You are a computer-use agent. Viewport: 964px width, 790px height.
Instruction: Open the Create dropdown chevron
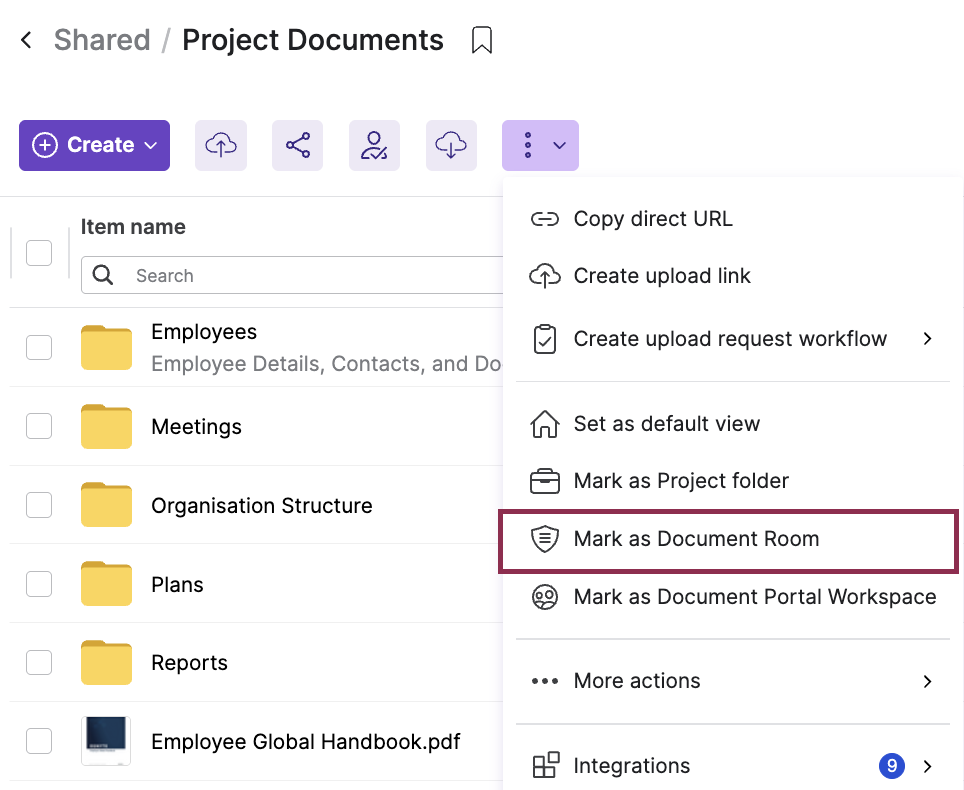pos(152,145)
